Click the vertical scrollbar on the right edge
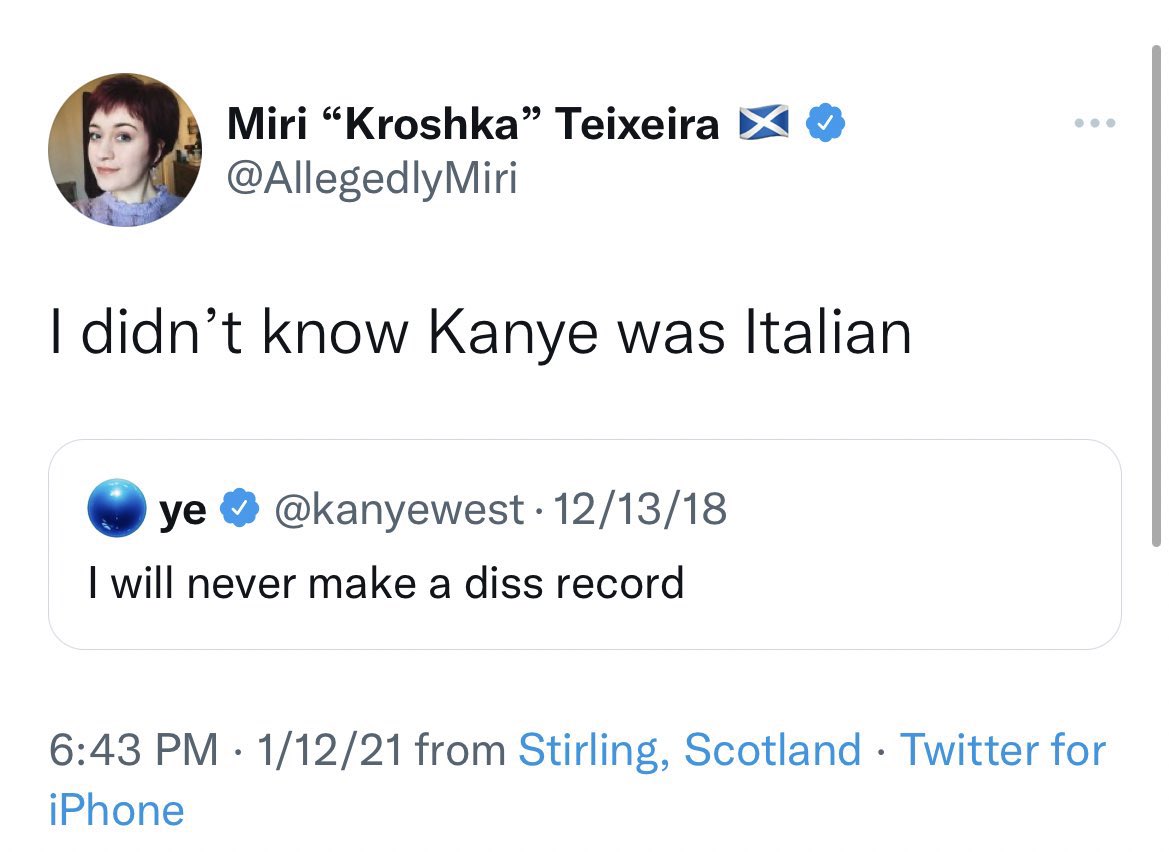Screen dimensions: 1169x852 point(1156,296)
